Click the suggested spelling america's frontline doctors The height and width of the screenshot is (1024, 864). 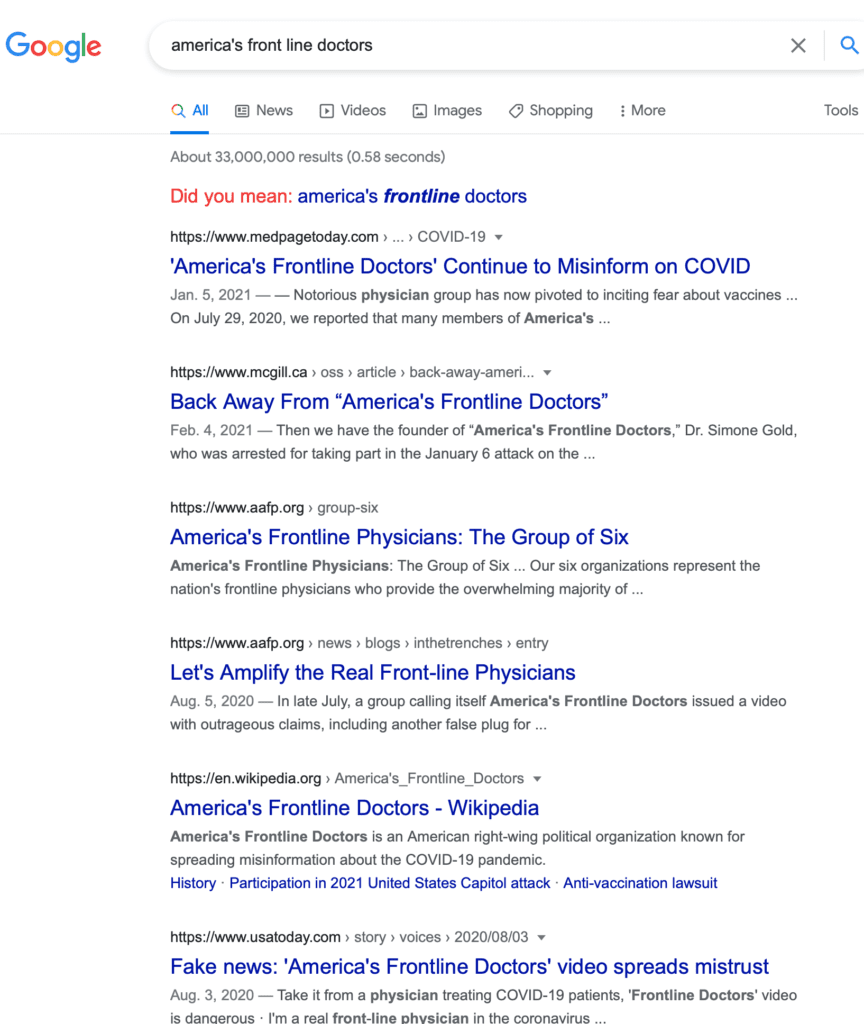coord(412,196)
